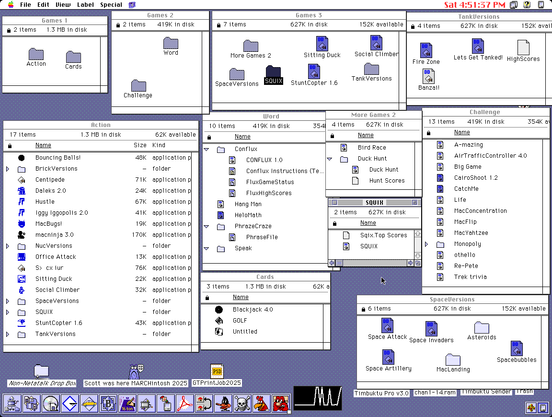552x417 pixels.
Task: Launch Adobe Acrobat from the launcher strip
Action: [x=185, y=403]
